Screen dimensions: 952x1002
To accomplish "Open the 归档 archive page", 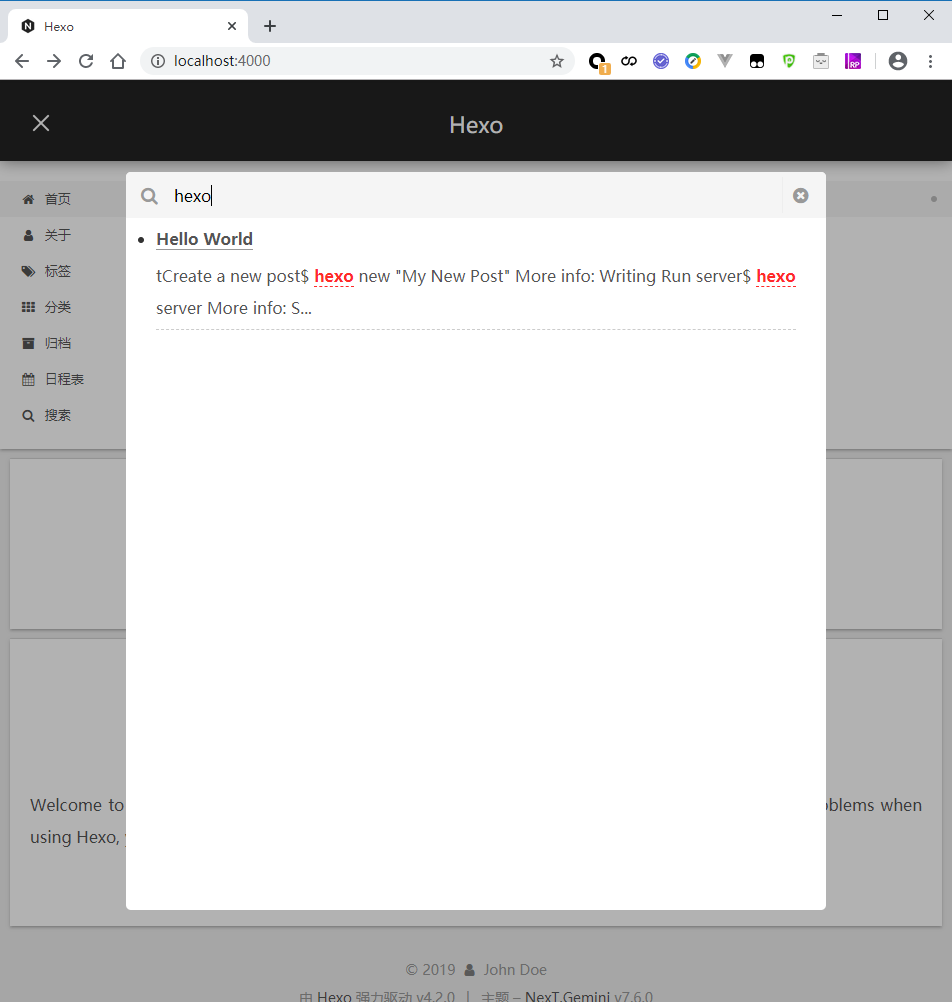I will tap(57, 343).
